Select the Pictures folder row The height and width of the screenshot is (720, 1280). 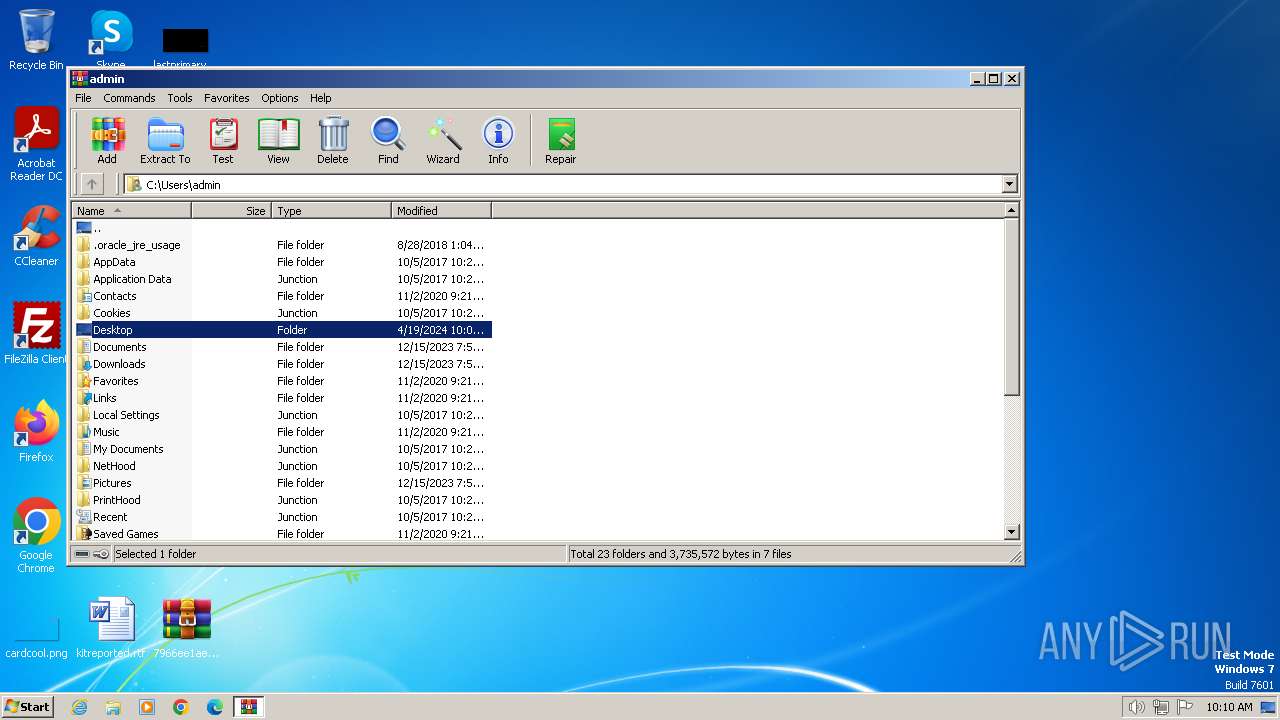283,483
